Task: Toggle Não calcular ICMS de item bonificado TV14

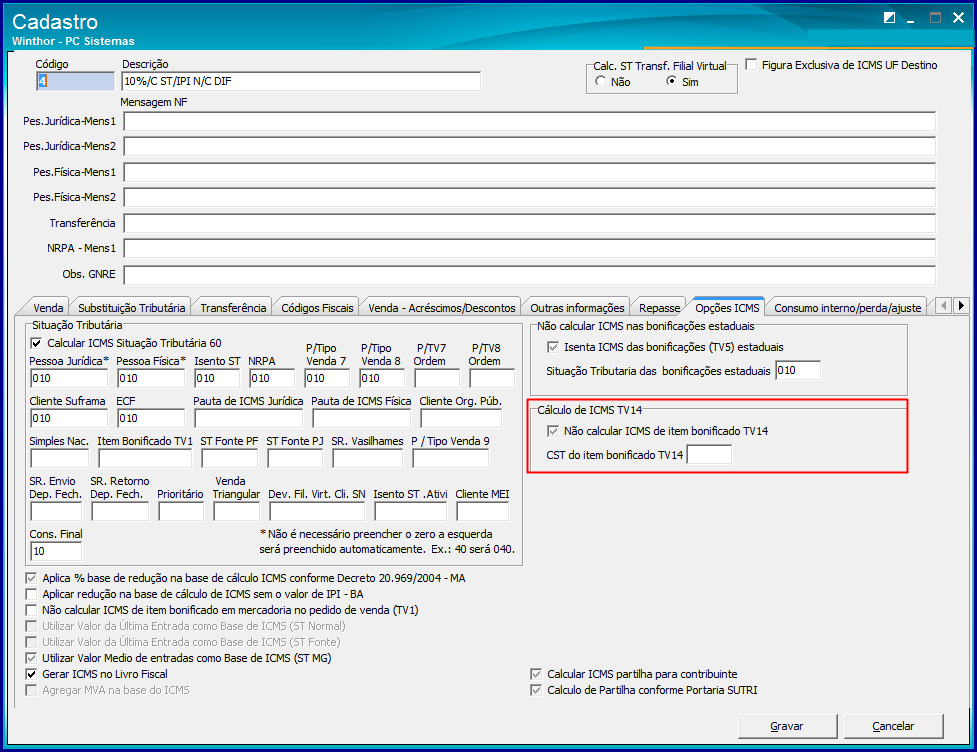Action: (553, 431)
